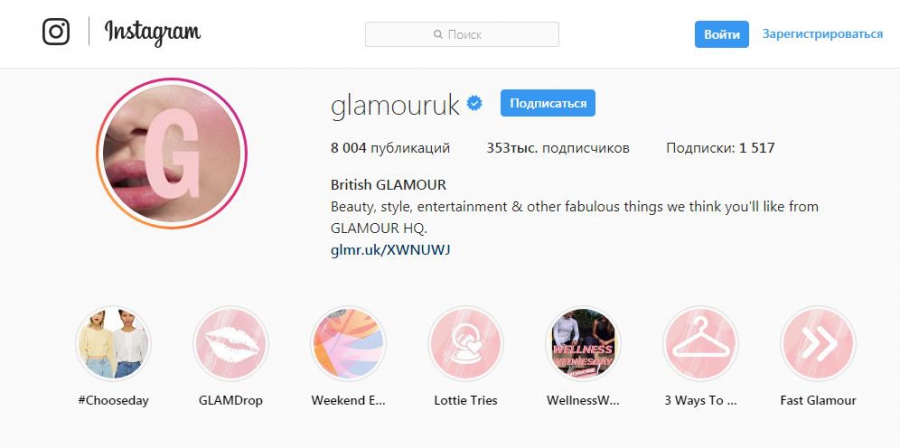
Task: Open the 3 Ways To hanger highlight
Action: pyautogui.click(x=700, y=343)
